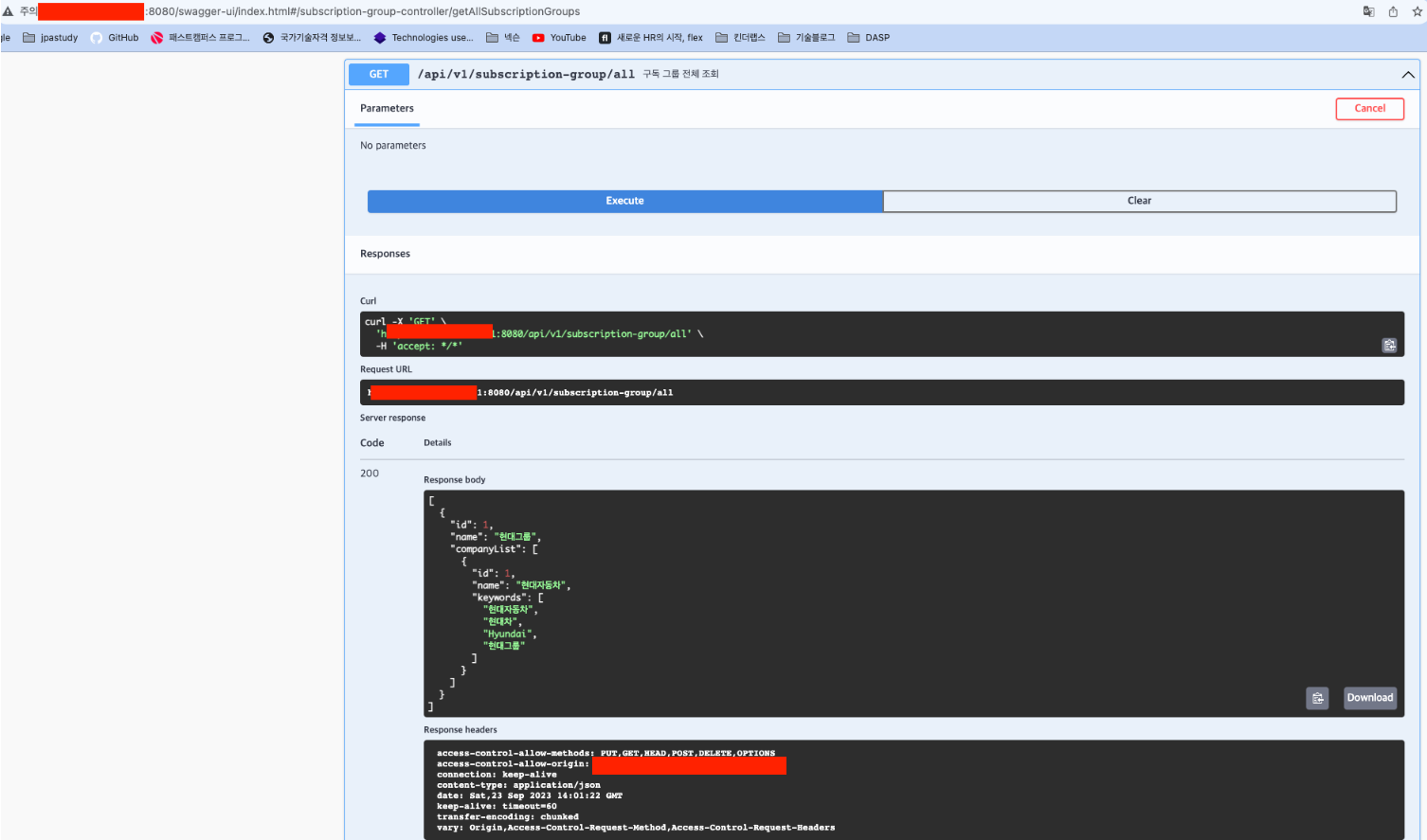This screenshot has width=1427, height=840.
Task: Click the "keywords" key in response
Action: [500, 598]
